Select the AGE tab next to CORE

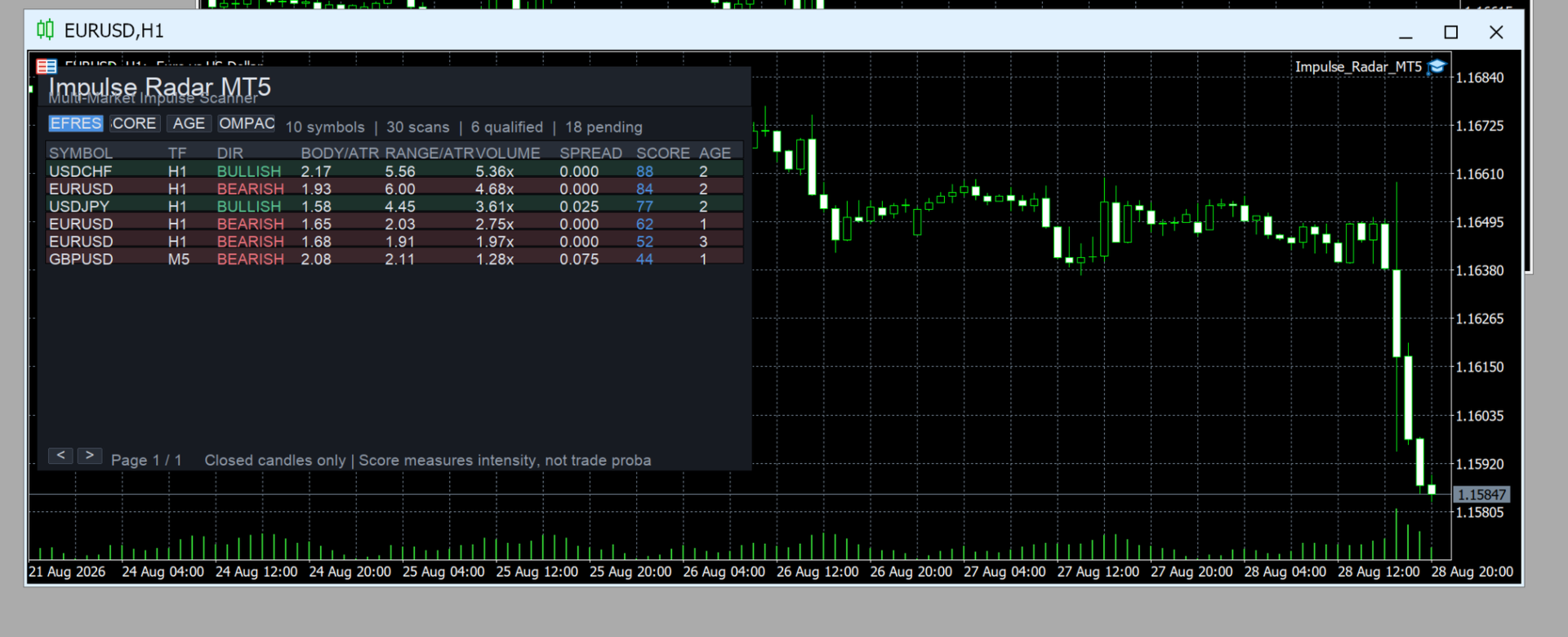pos(189,123)
